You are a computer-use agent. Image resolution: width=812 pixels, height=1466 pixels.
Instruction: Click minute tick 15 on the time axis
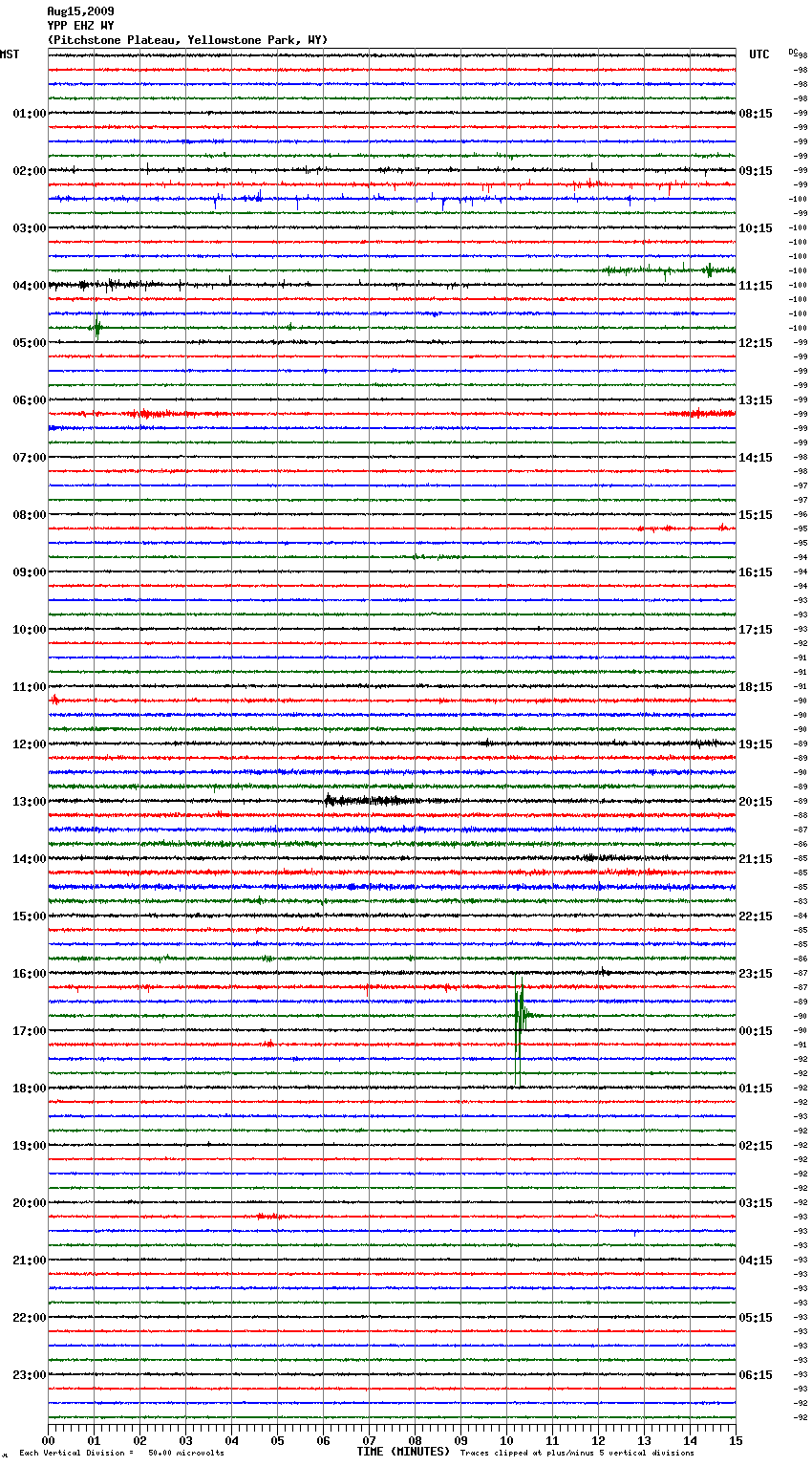click(x=736, y=1440)
